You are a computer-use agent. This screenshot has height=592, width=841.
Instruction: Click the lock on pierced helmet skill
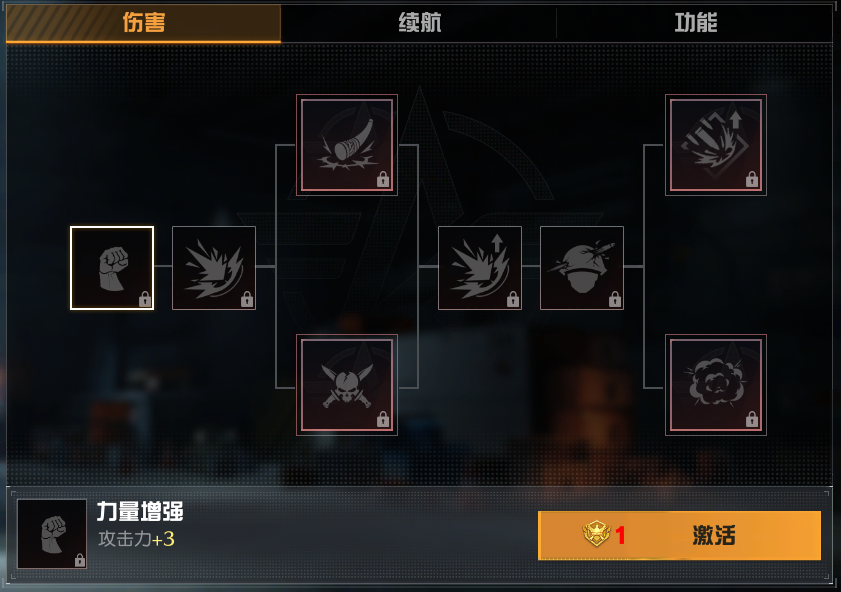615,299
